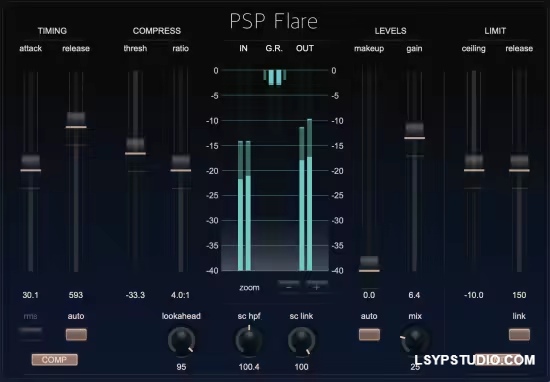The width and height of the screenshot is (550, 382).
Task: Click the sc hpf knob
Action: tap(249, 340)
